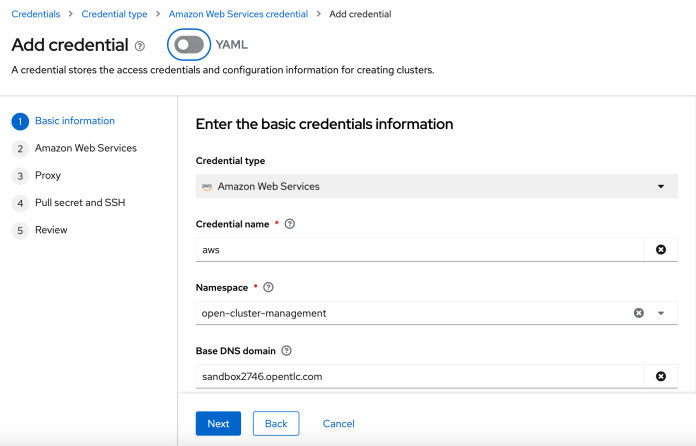696x446 pixels.
Task: Clear the Base DNS domain field
Action: tap(661, 376)
